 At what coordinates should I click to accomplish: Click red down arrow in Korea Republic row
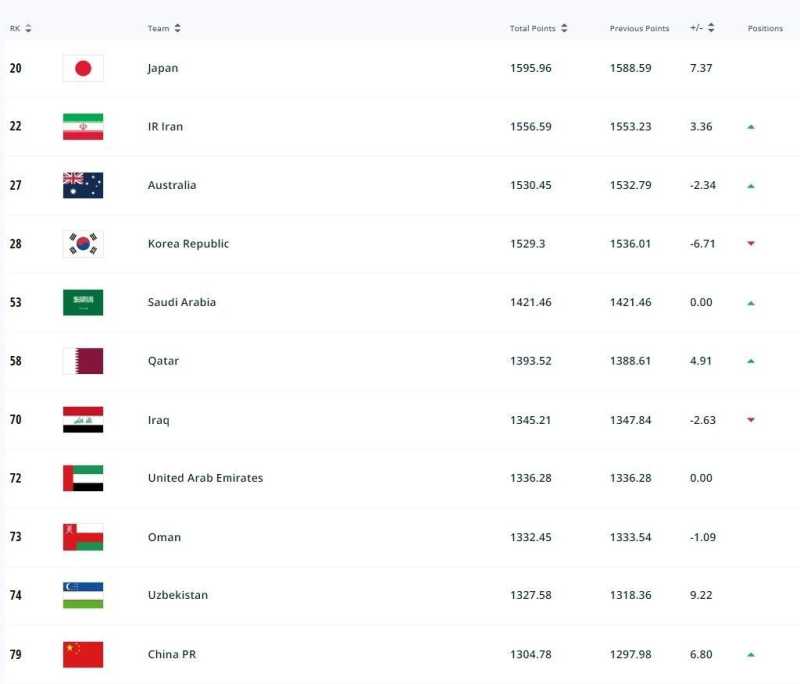pos(750,244)
